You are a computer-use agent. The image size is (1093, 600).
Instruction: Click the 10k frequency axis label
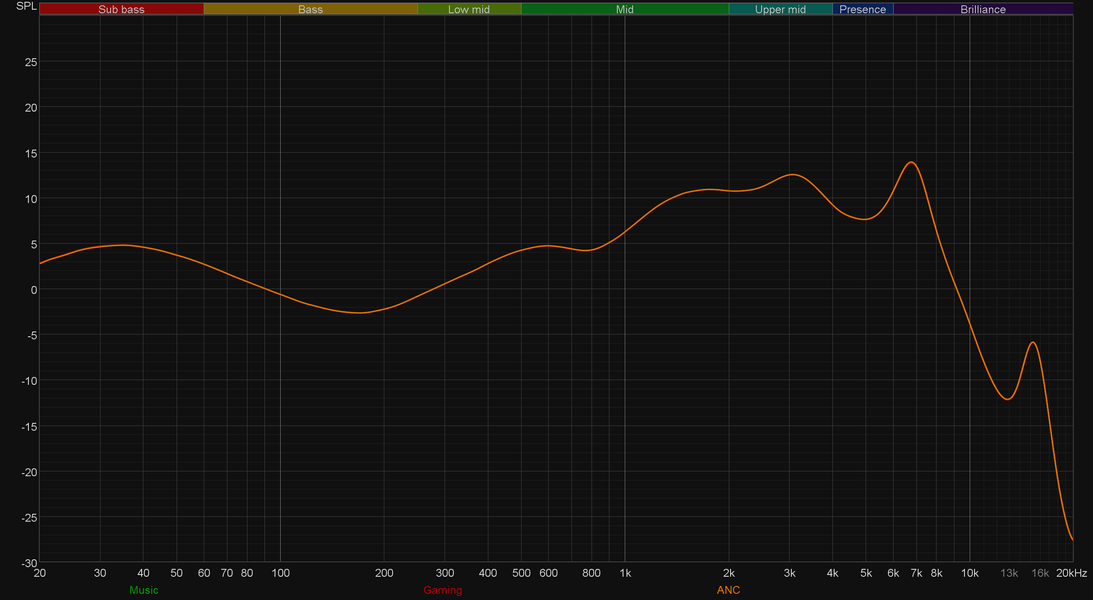point(970,574)
